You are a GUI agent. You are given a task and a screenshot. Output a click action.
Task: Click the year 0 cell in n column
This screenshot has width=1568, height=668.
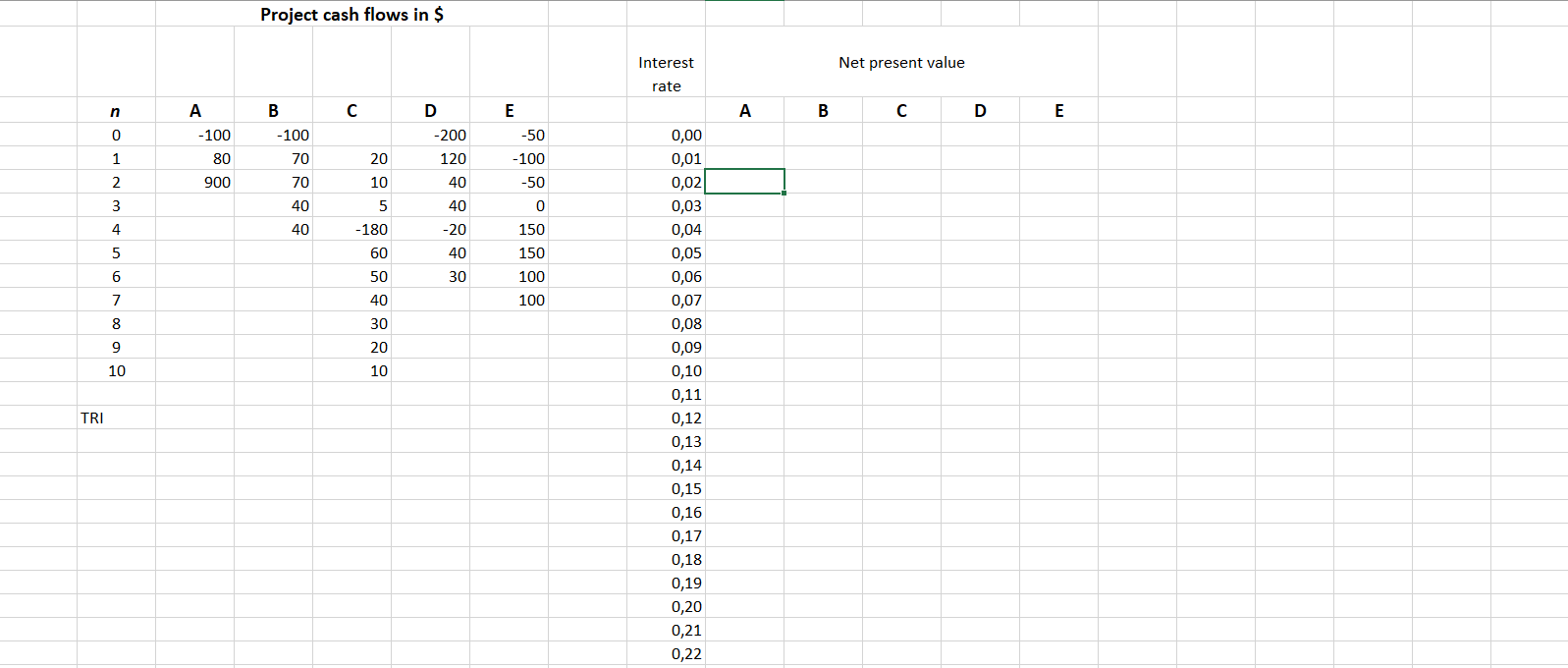(116, 135)
